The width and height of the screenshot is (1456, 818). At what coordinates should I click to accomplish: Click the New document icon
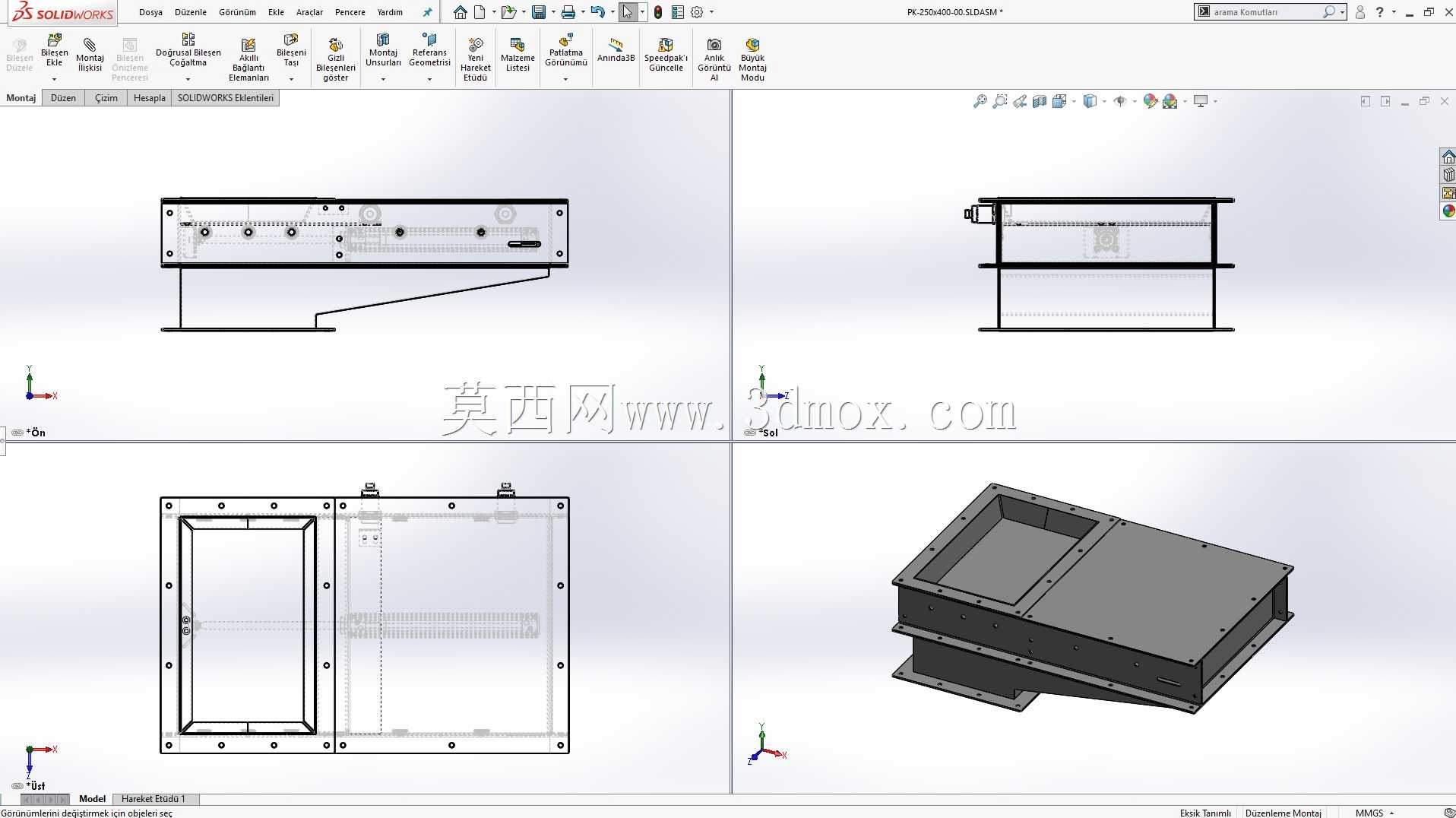(480, 12)
